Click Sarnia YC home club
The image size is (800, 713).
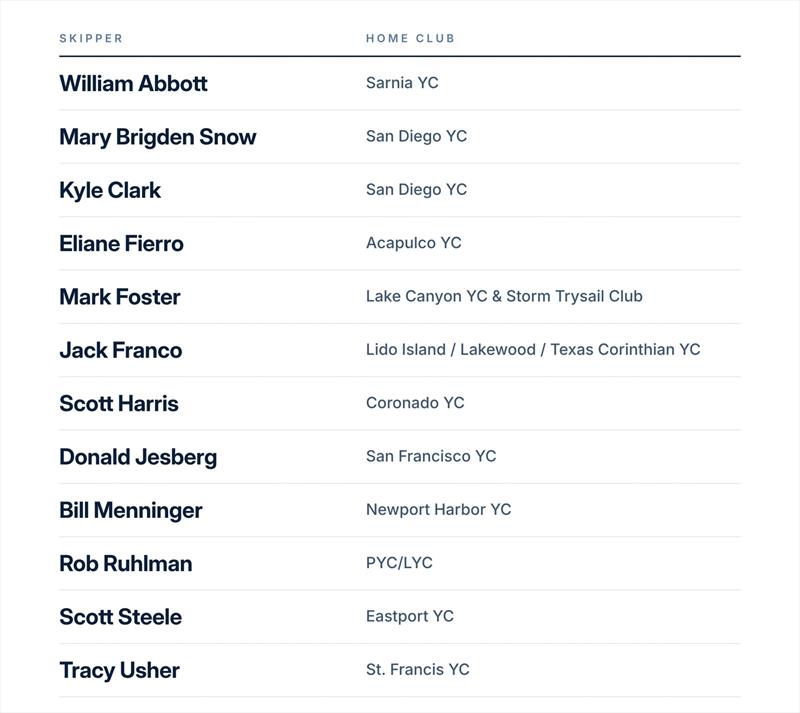point(402,83)
